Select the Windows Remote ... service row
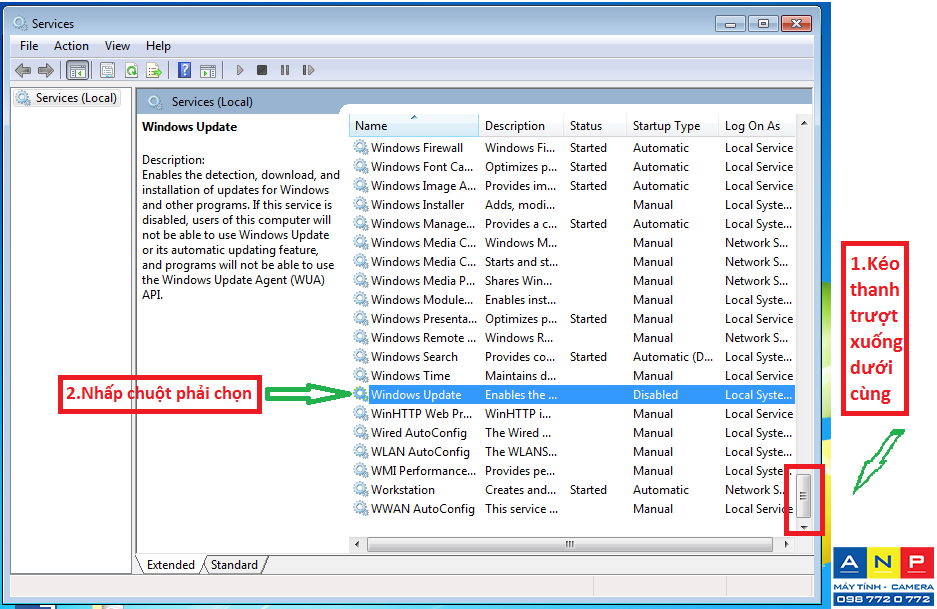The height and width of the screenshot is (609, 937). (x=573, y=338)
